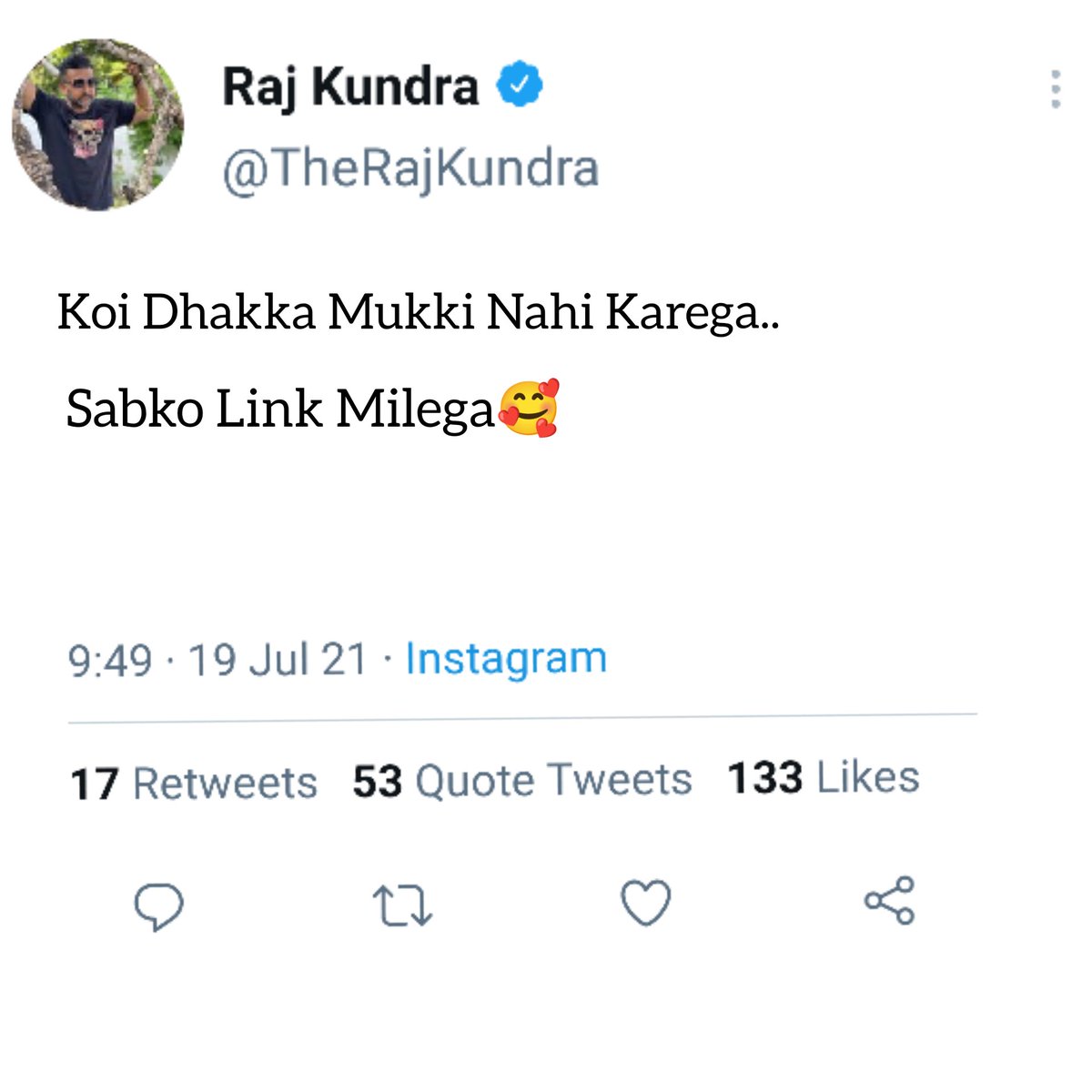The height and width of the screenshot is (1092, 1092).
Task: Click the reply speech bubble icon
Action: pyautogui.click(x=159, y=905)
